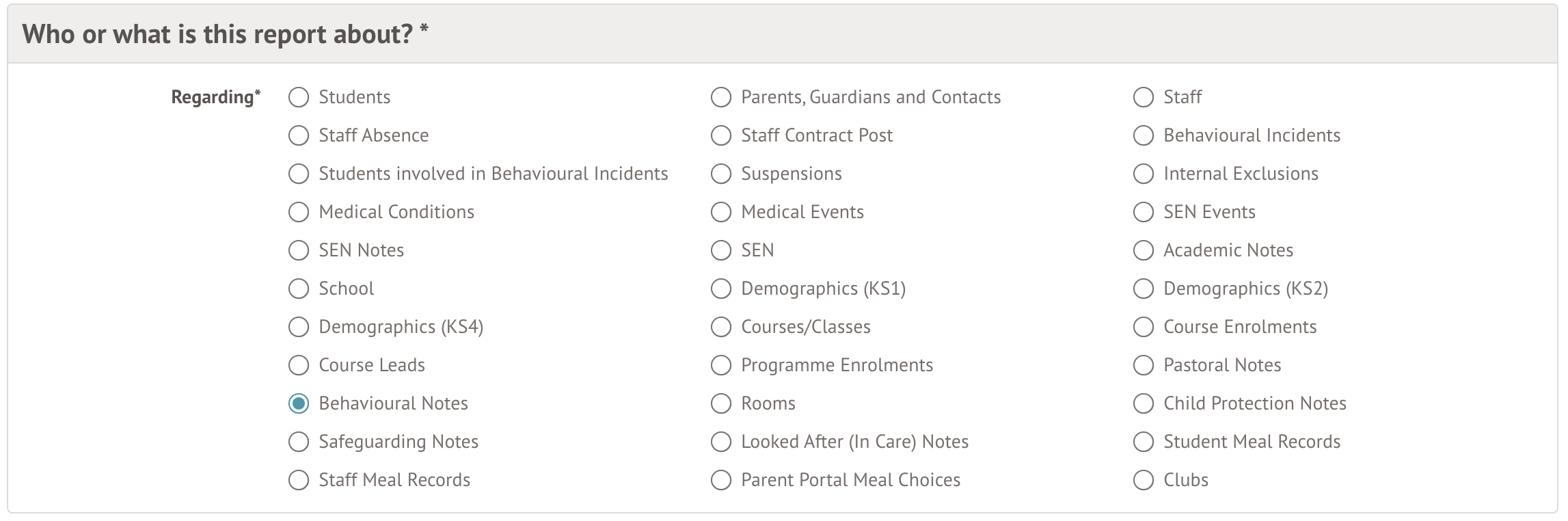Click the selected Behavioural Notes radio
The height and width of the screenshot is (521, 1568).
click(x=299, y=403)
